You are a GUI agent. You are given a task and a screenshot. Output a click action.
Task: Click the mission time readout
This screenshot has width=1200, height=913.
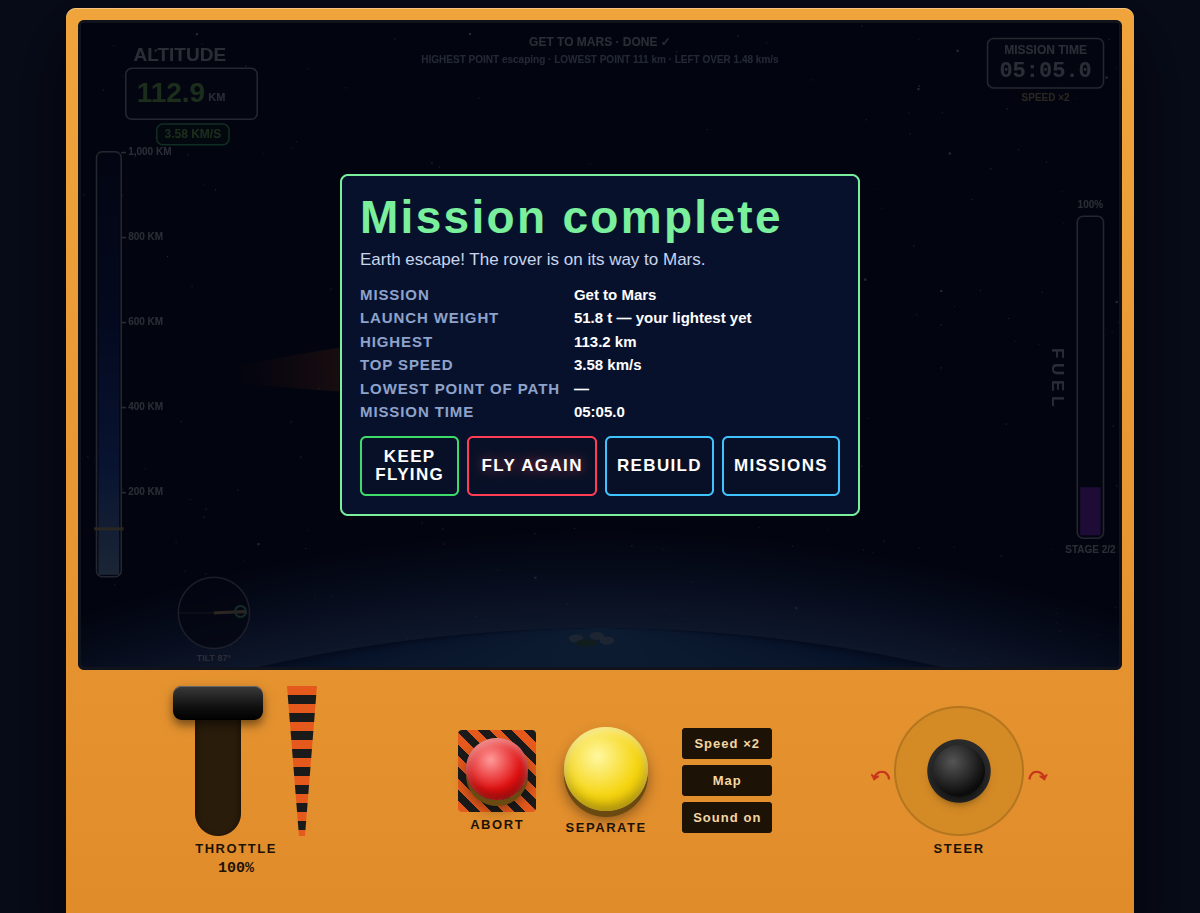click(1045, 63)
